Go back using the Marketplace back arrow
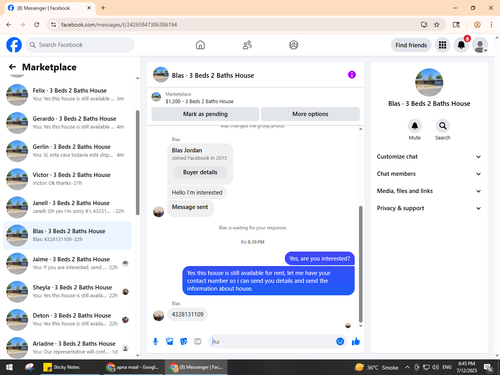Viewport: 500px width, 375px height. (13, 67)
